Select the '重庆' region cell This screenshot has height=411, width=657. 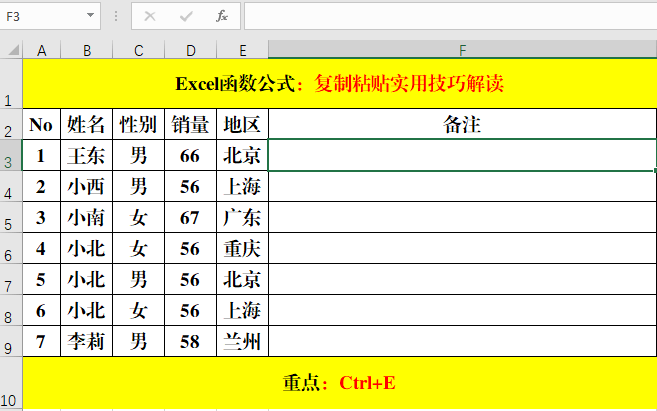[243, 248]
